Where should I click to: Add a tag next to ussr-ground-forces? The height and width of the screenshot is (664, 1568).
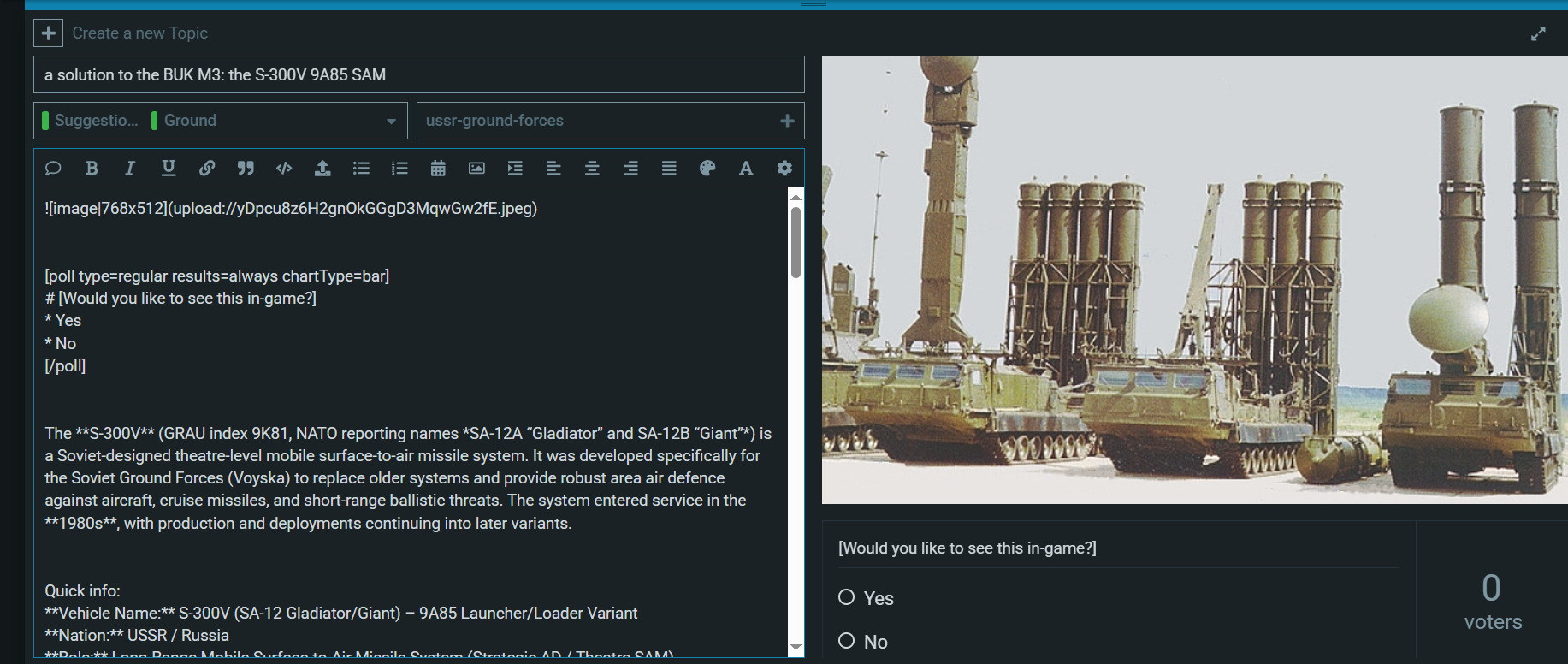pyautogui.click(x=787, y=122)
